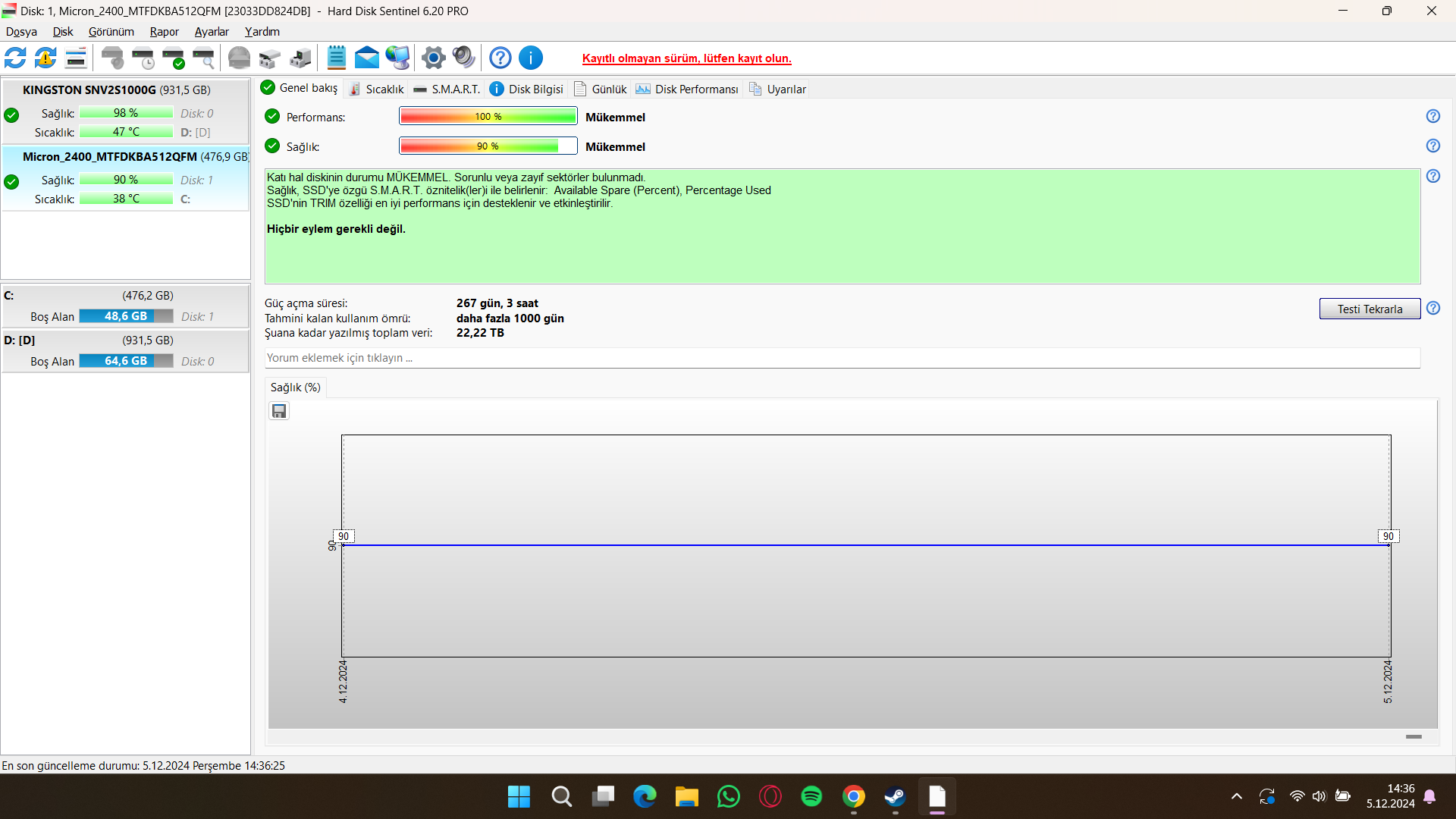Click the blue envelope email report icon
The height and width of the screenshot is (819, 1456).
pyautogui.click(x=366, y=58)
